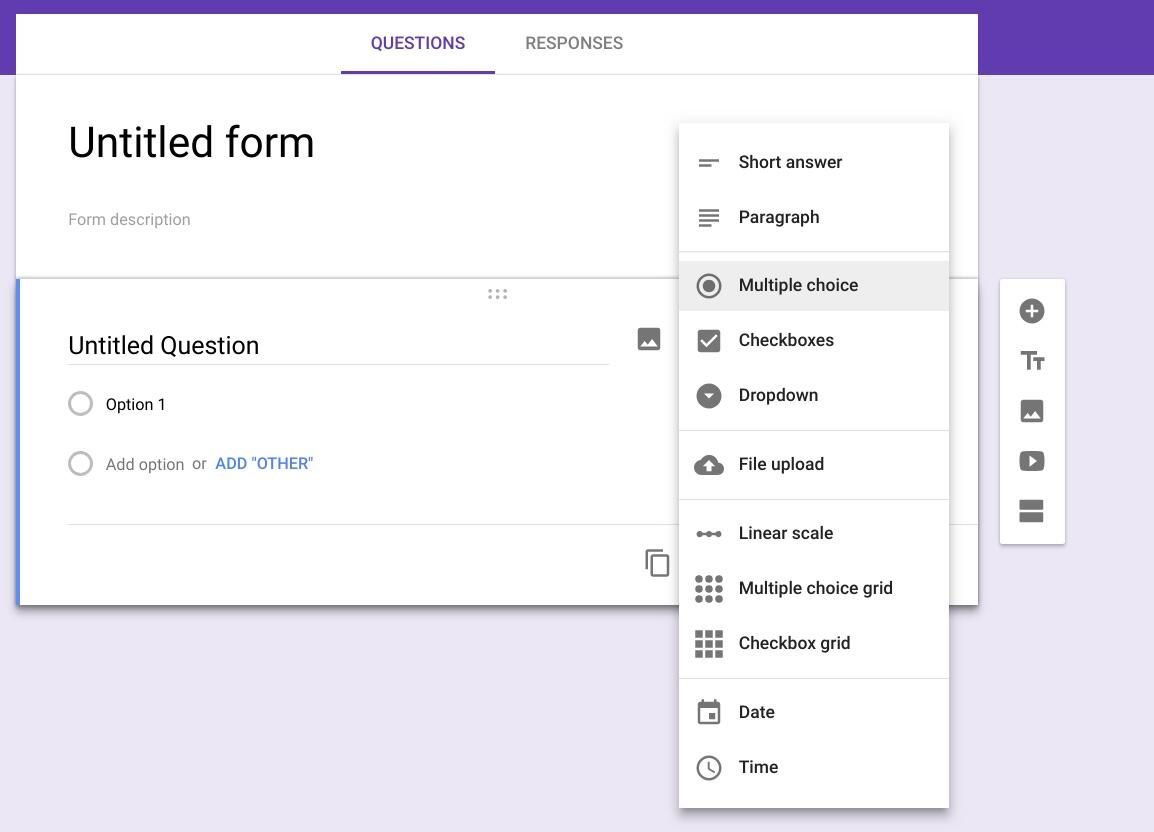Click the ADD "OTHER" link

pos(263,464)
